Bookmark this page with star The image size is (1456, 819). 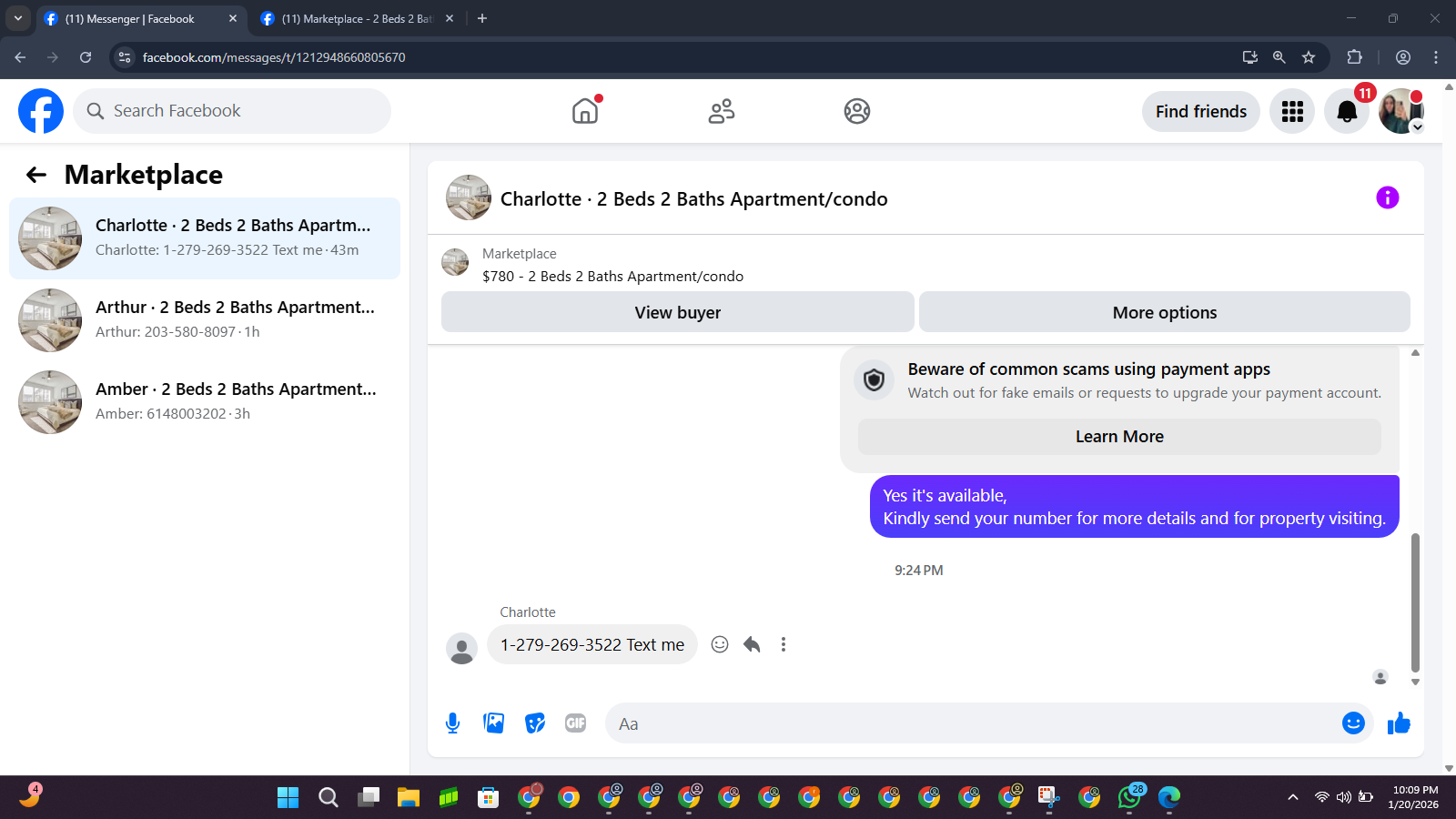pos(1309,57)
